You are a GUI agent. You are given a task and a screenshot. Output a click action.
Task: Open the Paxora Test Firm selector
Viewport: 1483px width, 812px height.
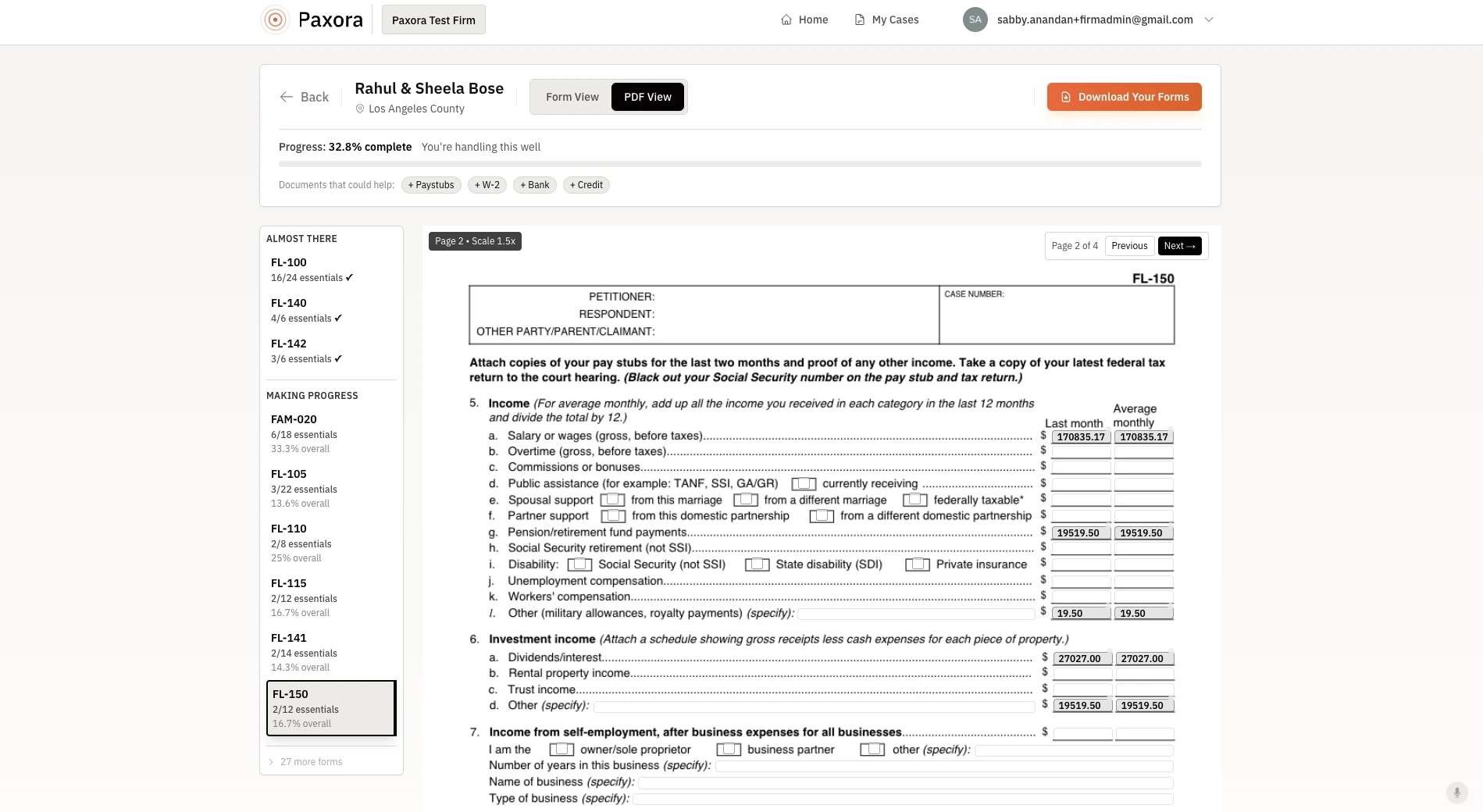pyautogui.click(x=433, y=20)
